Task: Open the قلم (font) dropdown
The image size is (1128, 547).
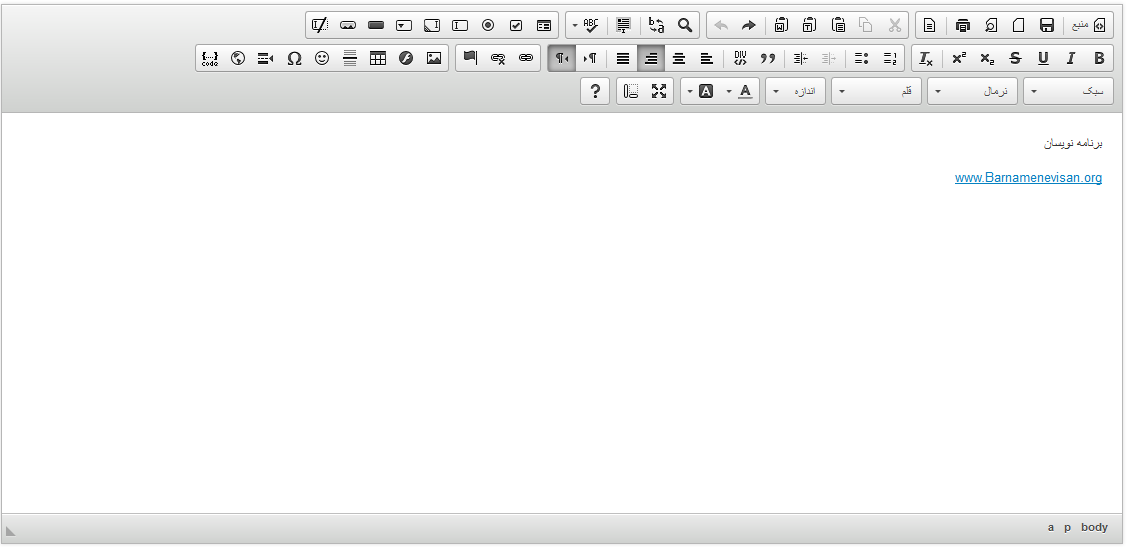Action: pyautogui.click(x=877, y=91)
